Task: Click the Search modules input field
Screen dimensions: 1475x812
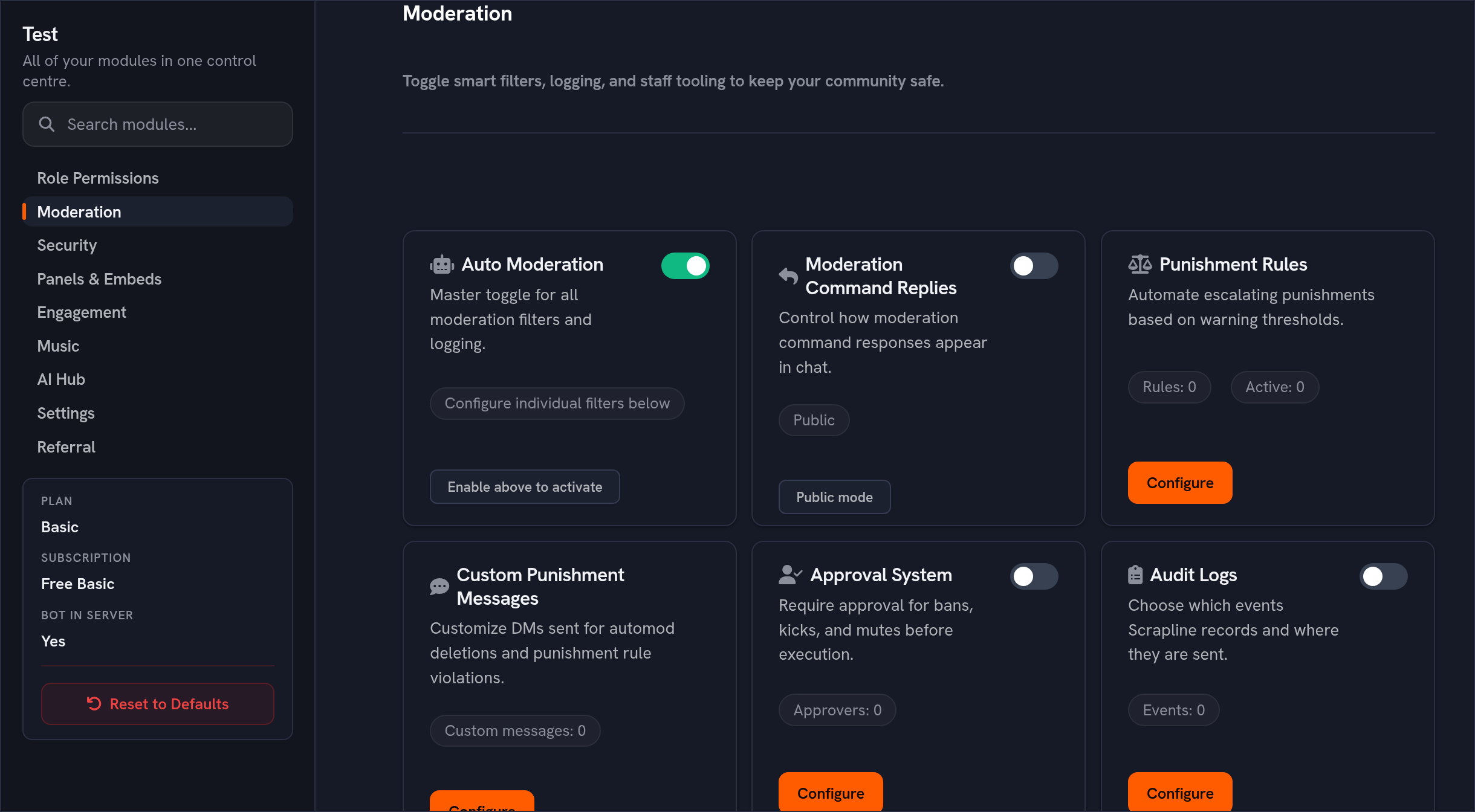Action: [x=158, y=124]
